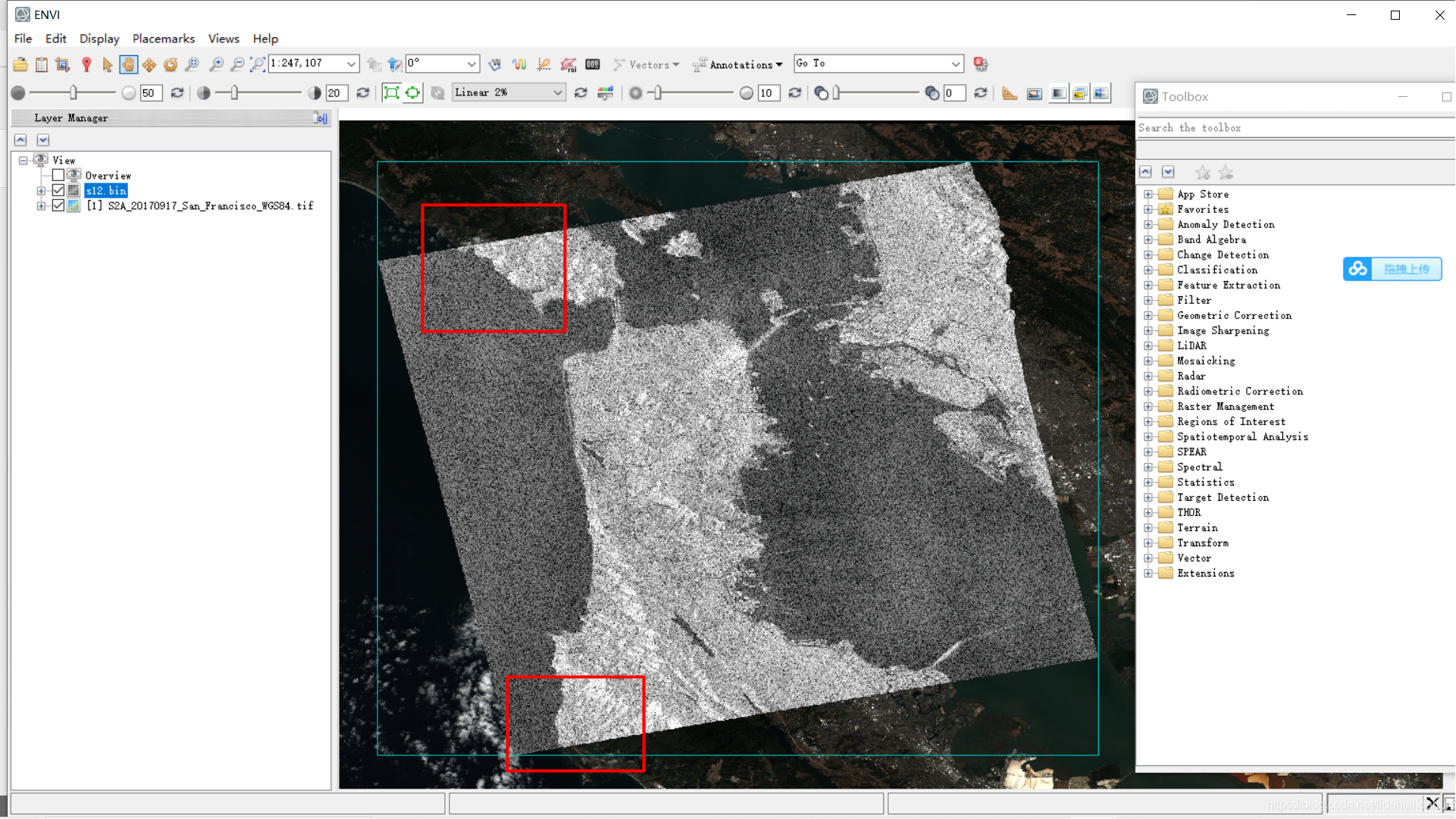Click the red pushpin placemark icon
The width and height of the screenshot is (1456, 819).
tap(86, 64)
